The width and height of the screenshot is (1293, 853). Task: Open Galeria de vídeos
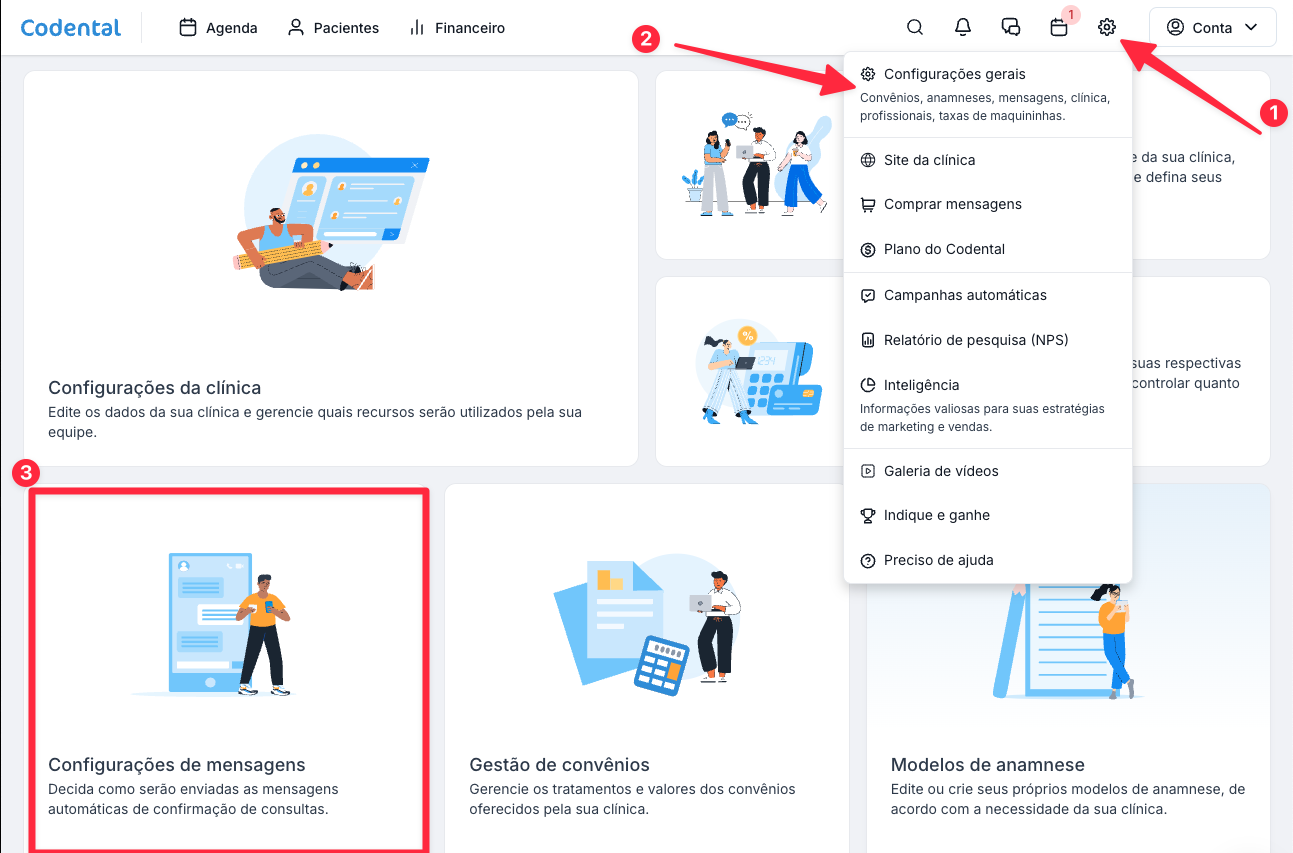tap(941, 471)
